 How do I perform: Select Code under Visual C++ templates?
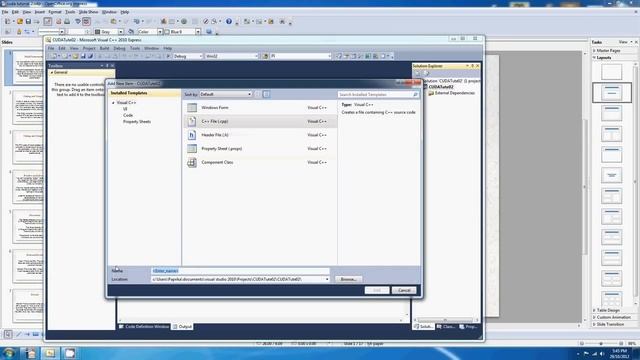click(128, 116)
